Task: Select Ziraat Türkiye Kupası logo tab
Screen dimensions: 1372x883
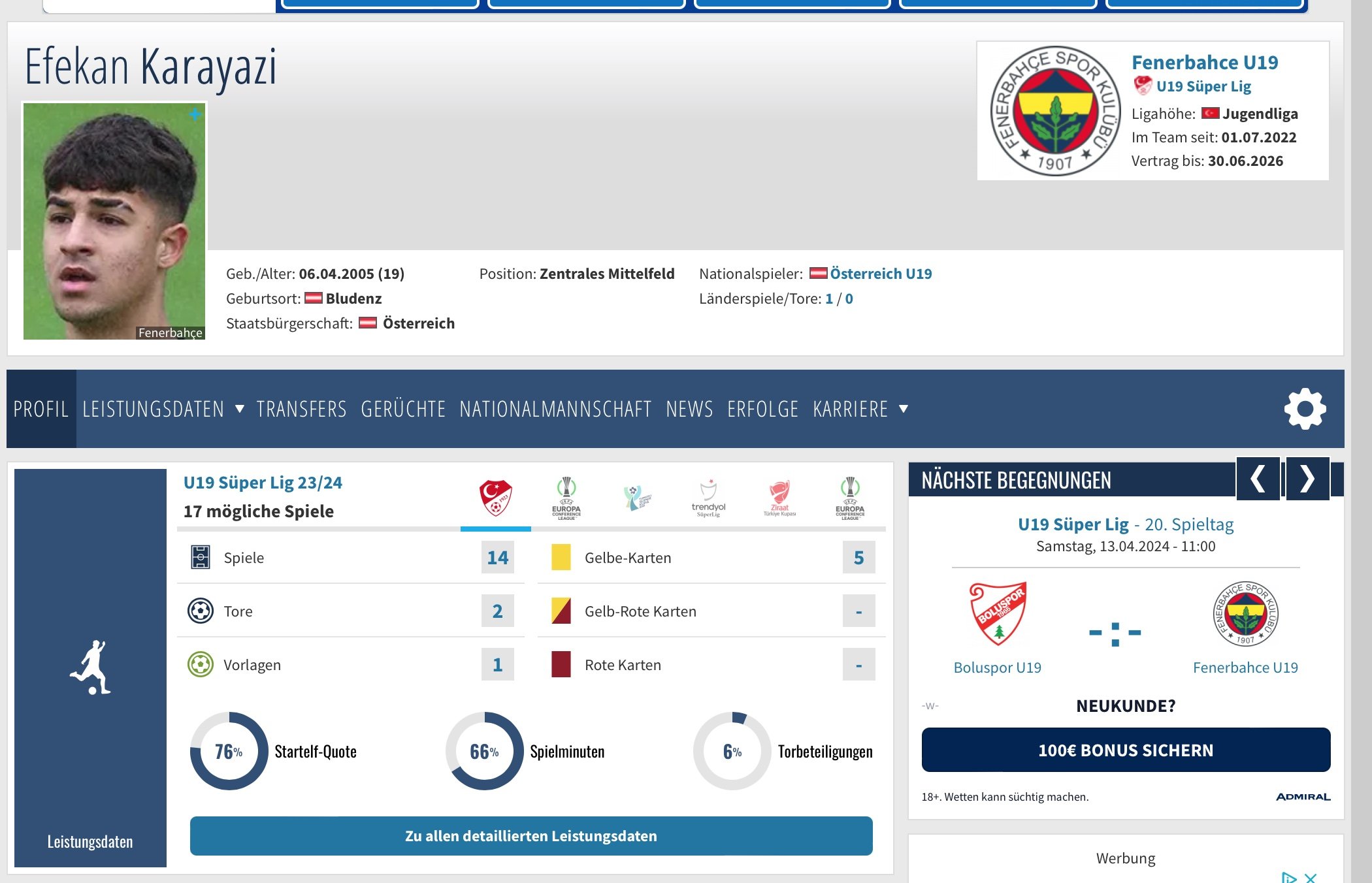Action: pyautogui.click(x=779, y=498)
